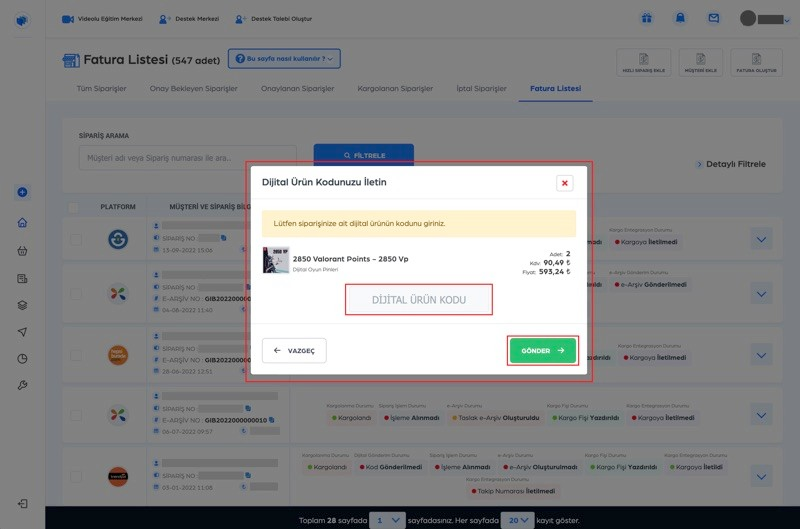Expand Detaylı Filtrele options
The height and width of the screenshot is (529, 800).
(x=731, y=164)
